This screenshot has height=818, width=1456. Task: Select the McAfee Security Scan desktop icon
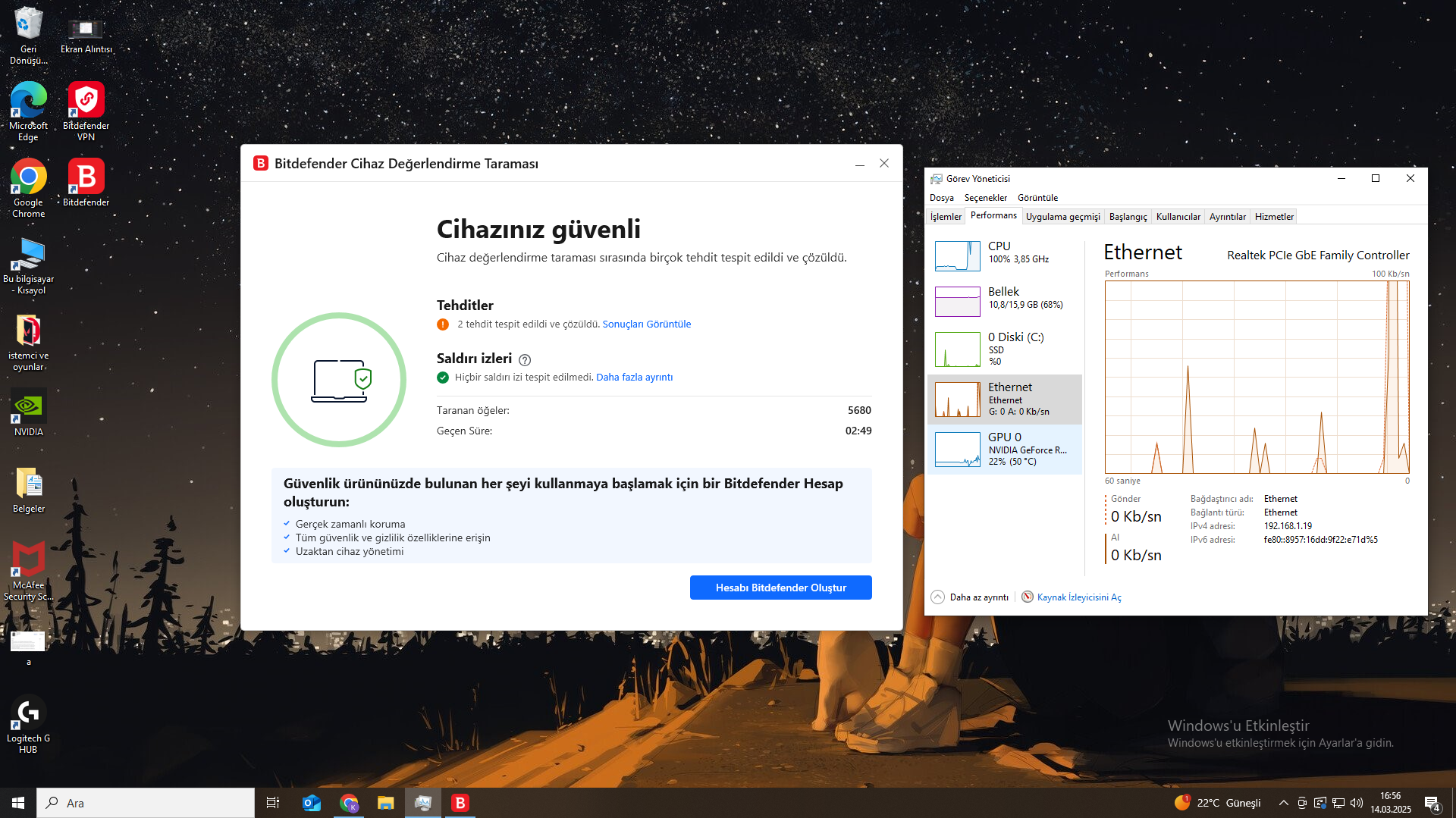[28, 572]
